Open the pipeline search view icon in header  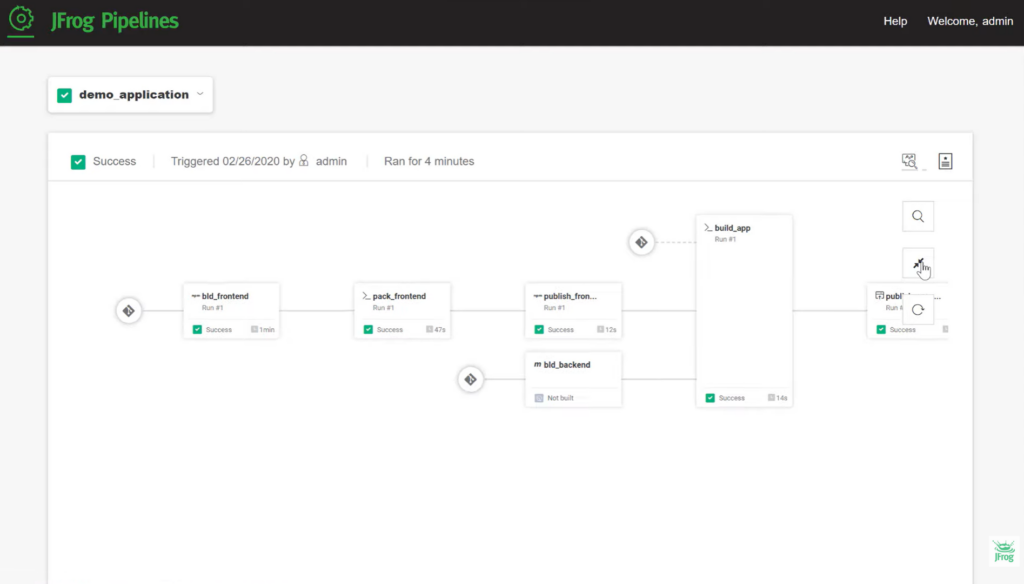tap(909, 161)
